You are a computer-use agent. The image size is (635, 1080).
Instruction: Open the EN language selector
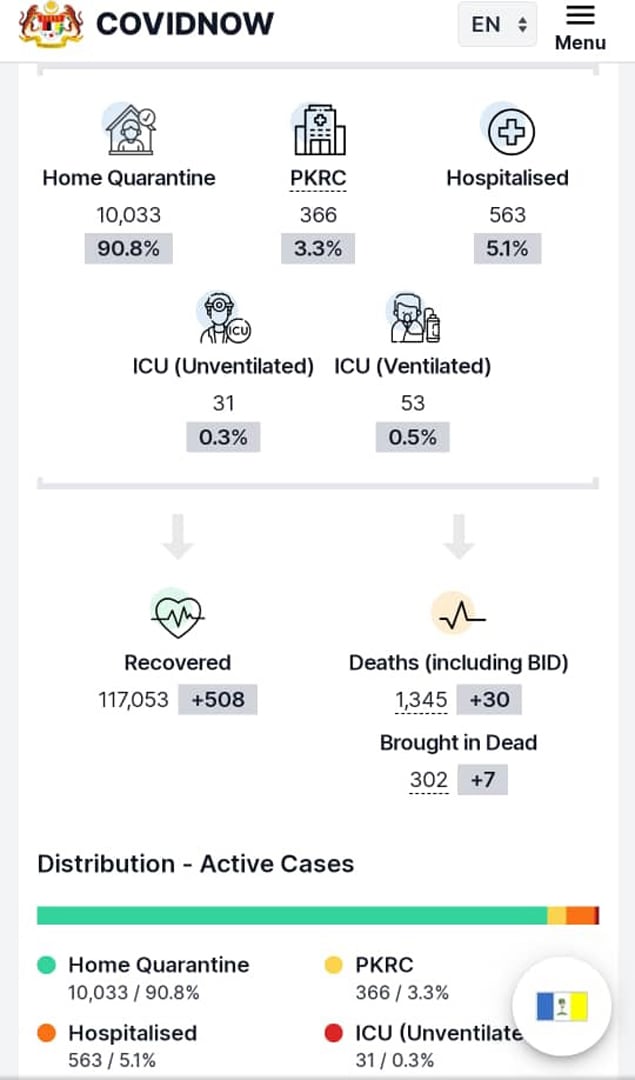pos(497,24)
